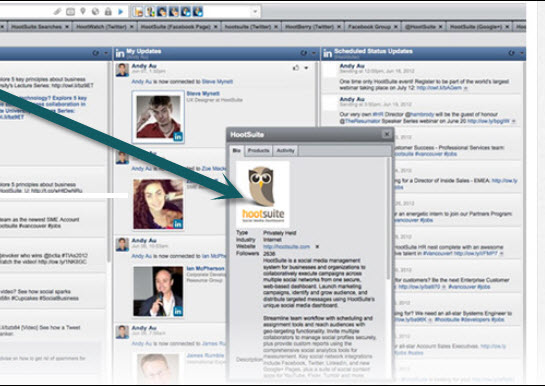Open the hootsuite.com website link
The height and width of the screenshot is (386, 545).
[x=286, y=247]
